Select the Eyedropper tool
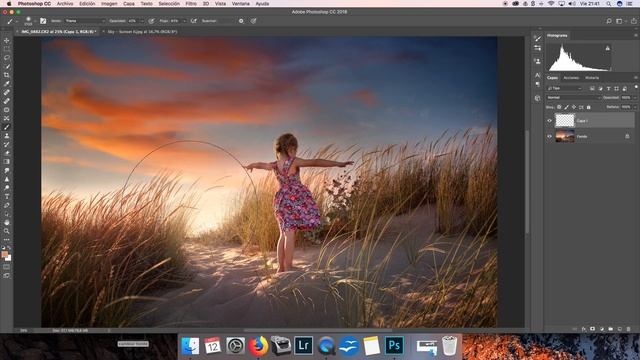This screenshot has height=360, width=640. click(7, 84)
